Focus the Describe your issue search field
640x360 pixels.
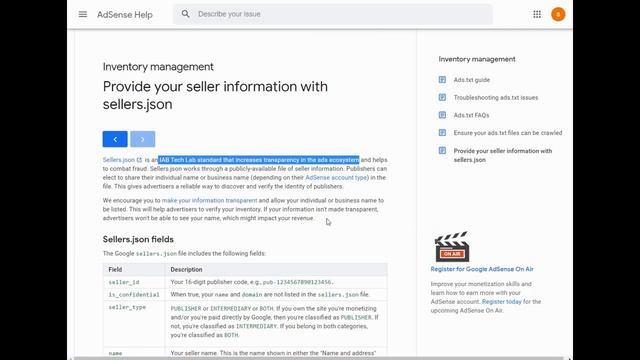[333, 14]
